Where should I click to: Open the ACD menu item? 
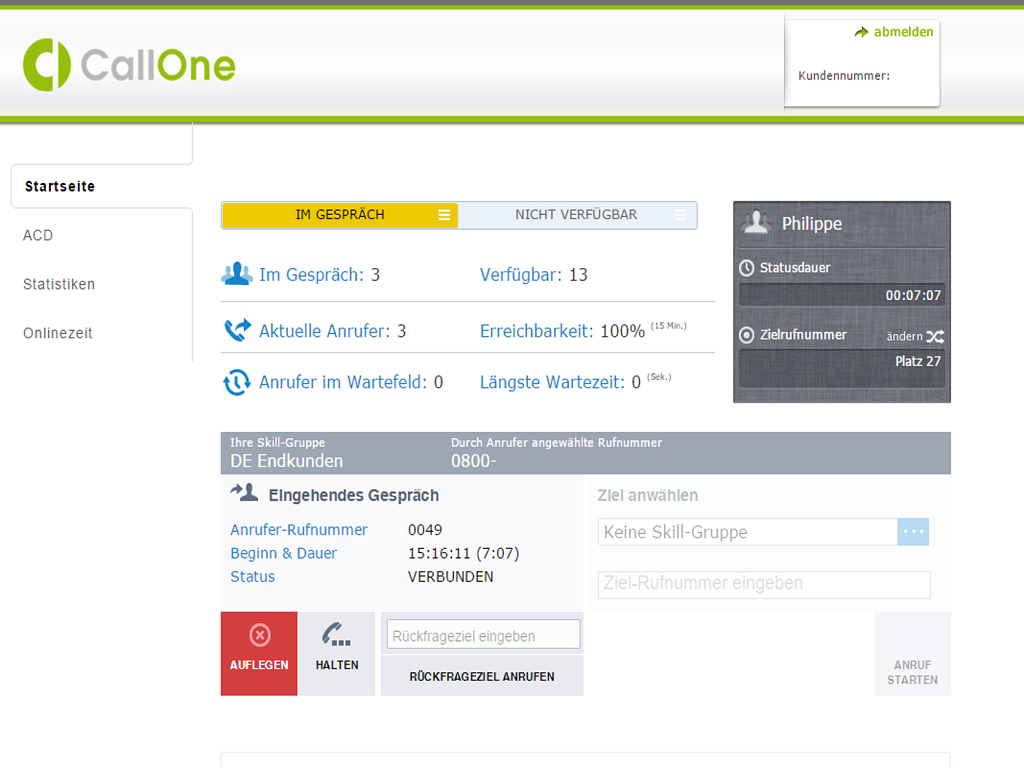(38, 236)
